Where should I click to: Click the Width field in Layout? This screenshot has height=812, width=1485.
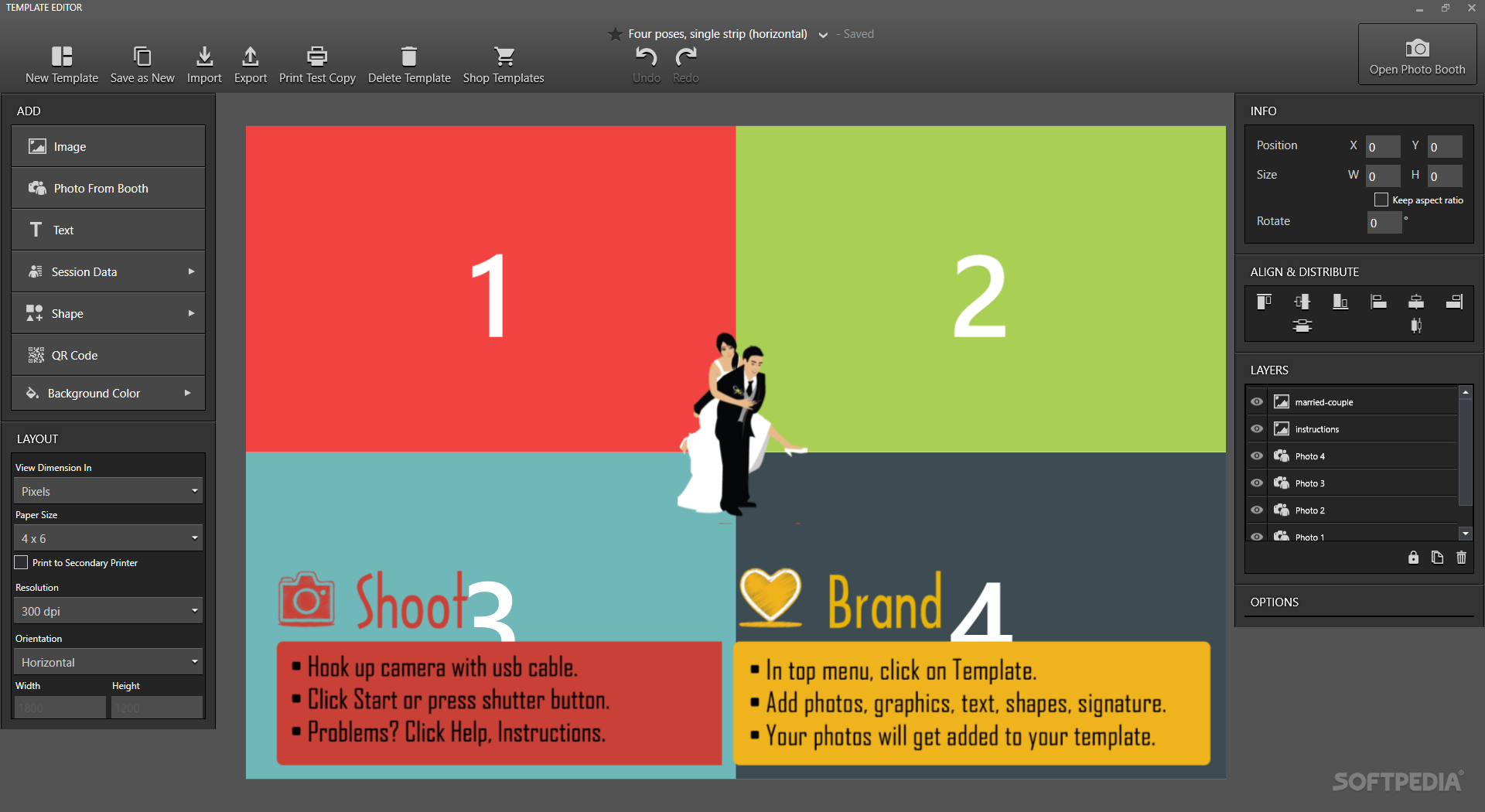click(60, 708)
